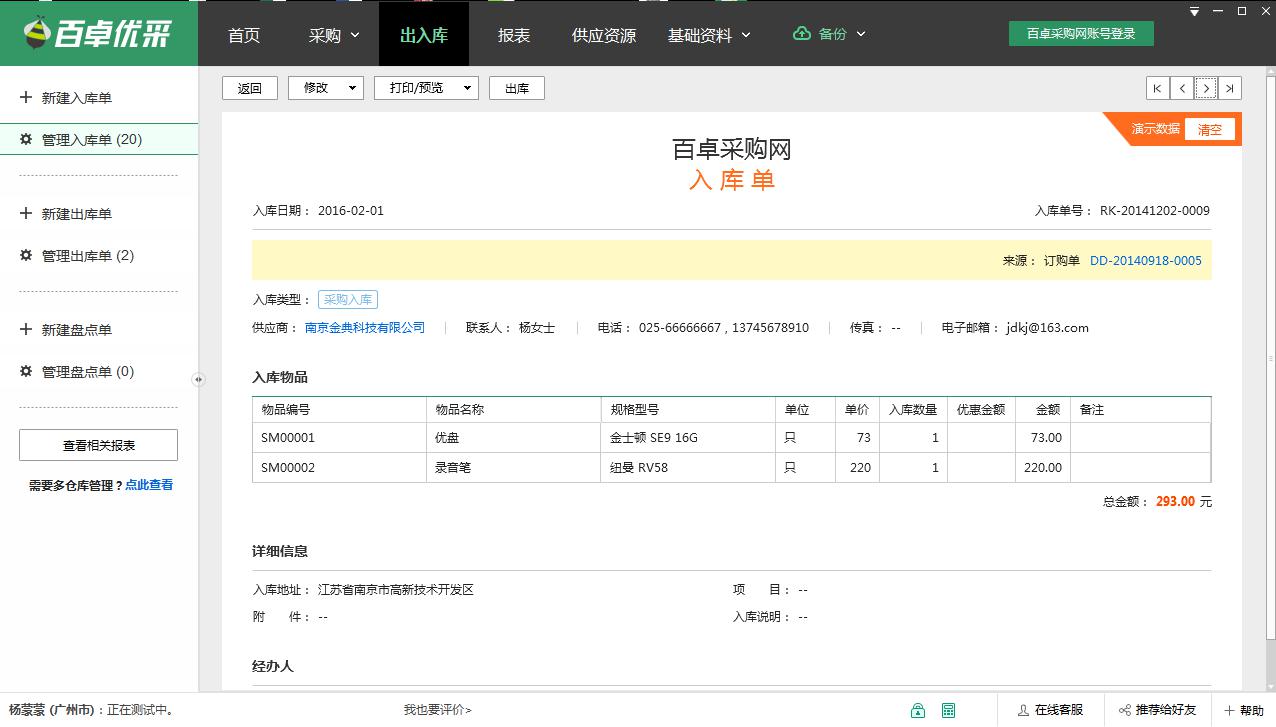Open the 供应资源 tab
1276x727 pixels.
pyautogui.click(x=604, y=35)
